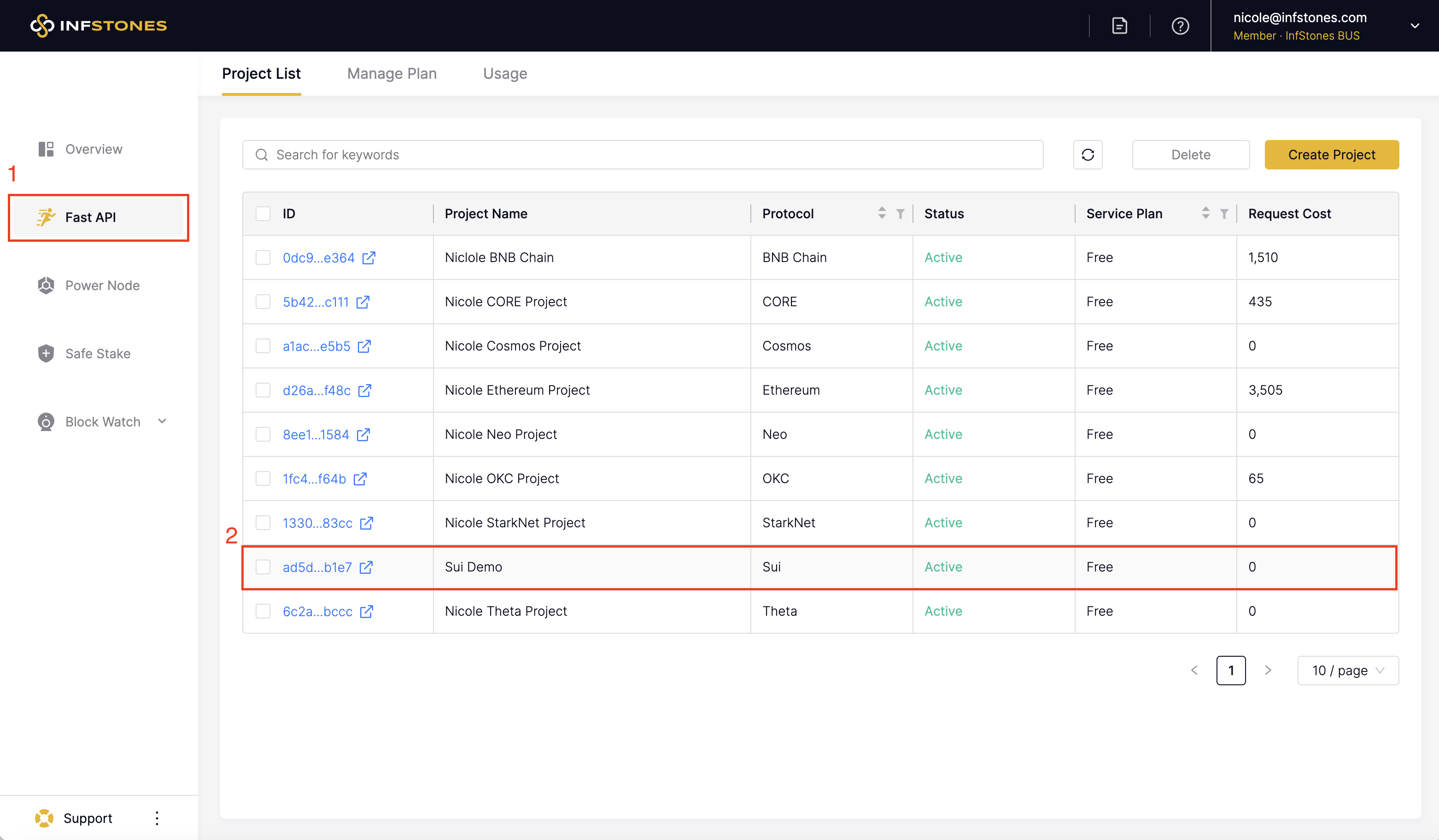Screen dimensions: 1439x840
Task: Check the select-all checkbox in table header
Action: coord(263,214)
